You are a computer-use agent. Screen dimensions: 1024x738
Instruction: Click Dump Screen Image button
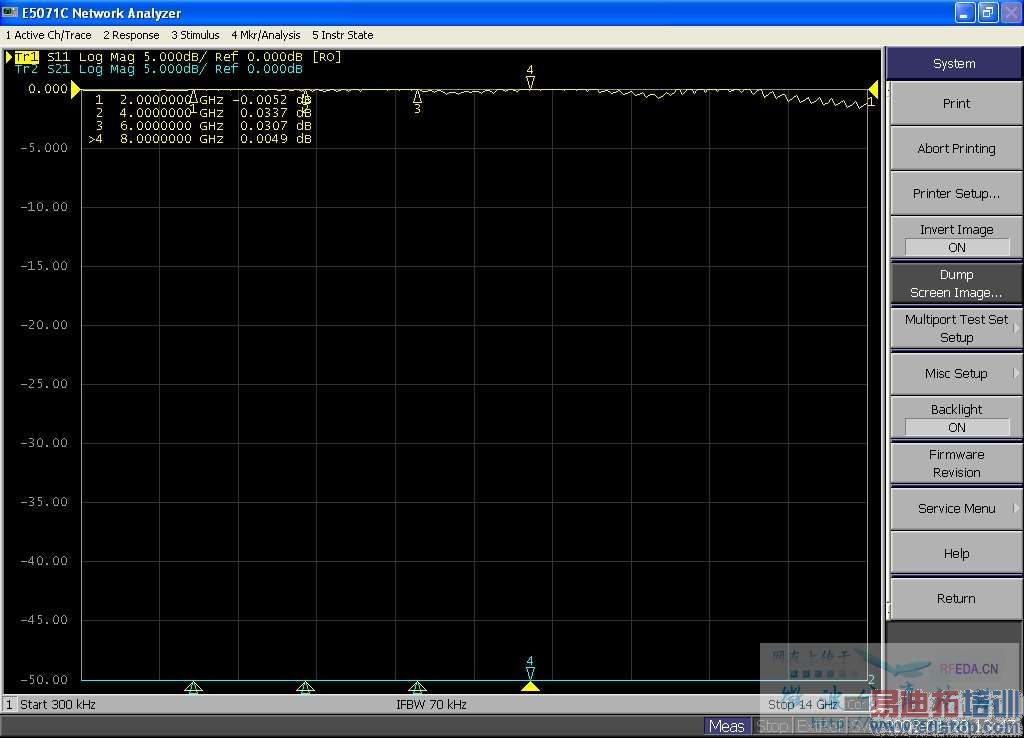point(956,283)
